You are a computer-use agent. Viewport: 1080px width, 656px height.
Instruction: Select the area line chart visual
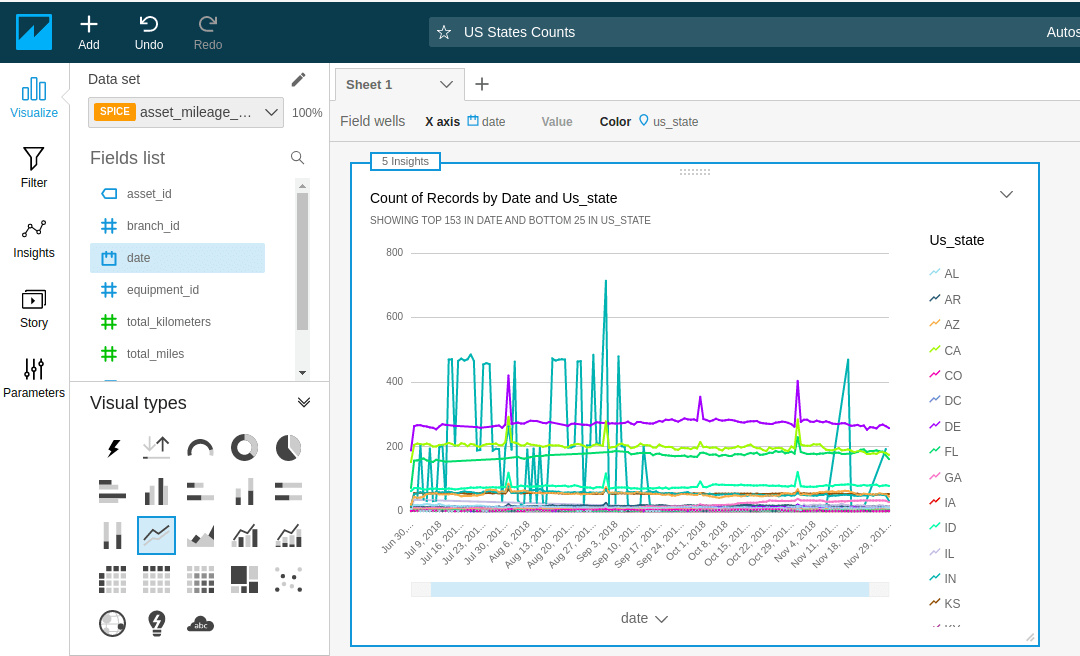coord(200,536)
